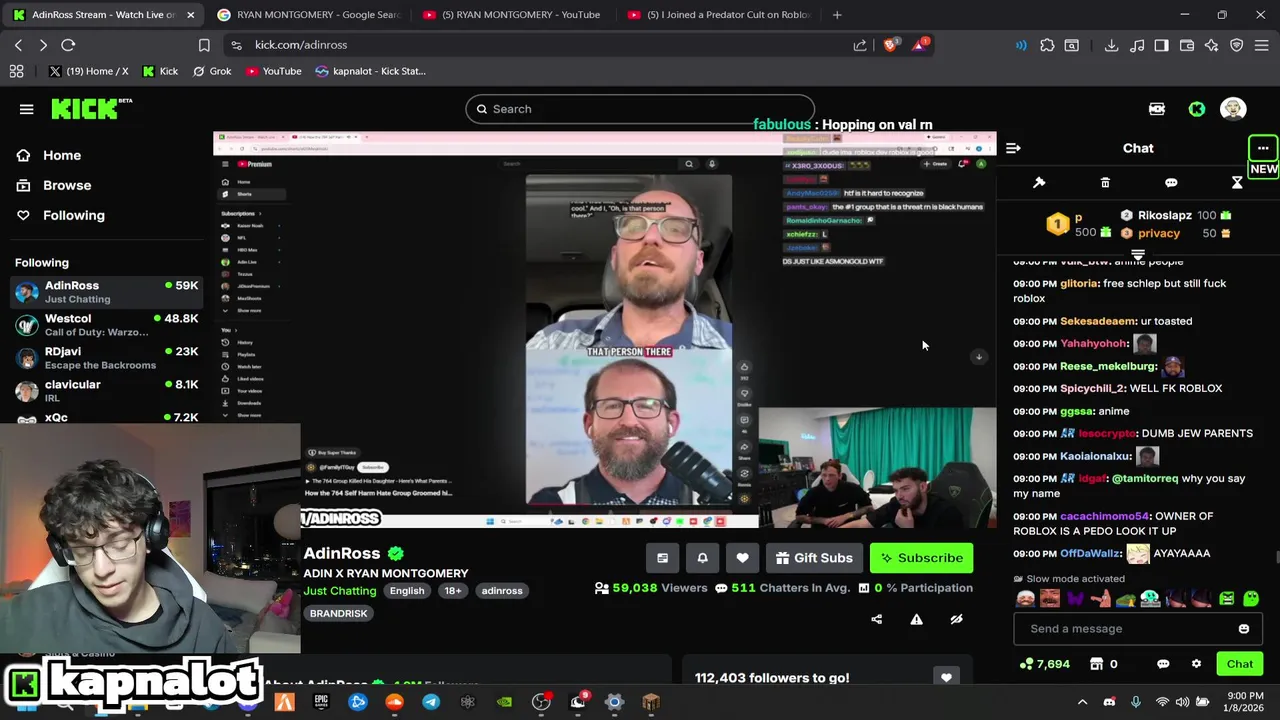
Task: Click the Gift Subs button
Action: (x=813, y=558)
